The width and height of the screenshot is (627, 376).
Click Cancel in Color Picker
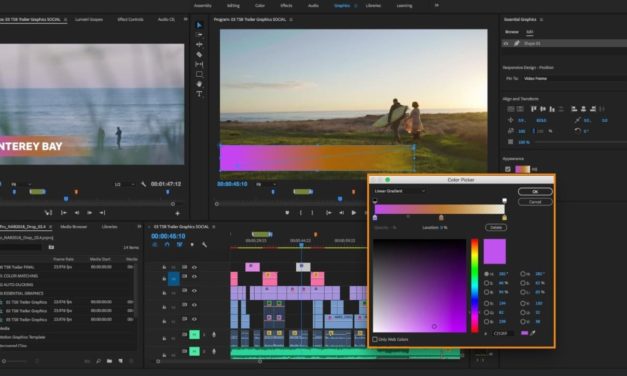[x=535, y=202]
